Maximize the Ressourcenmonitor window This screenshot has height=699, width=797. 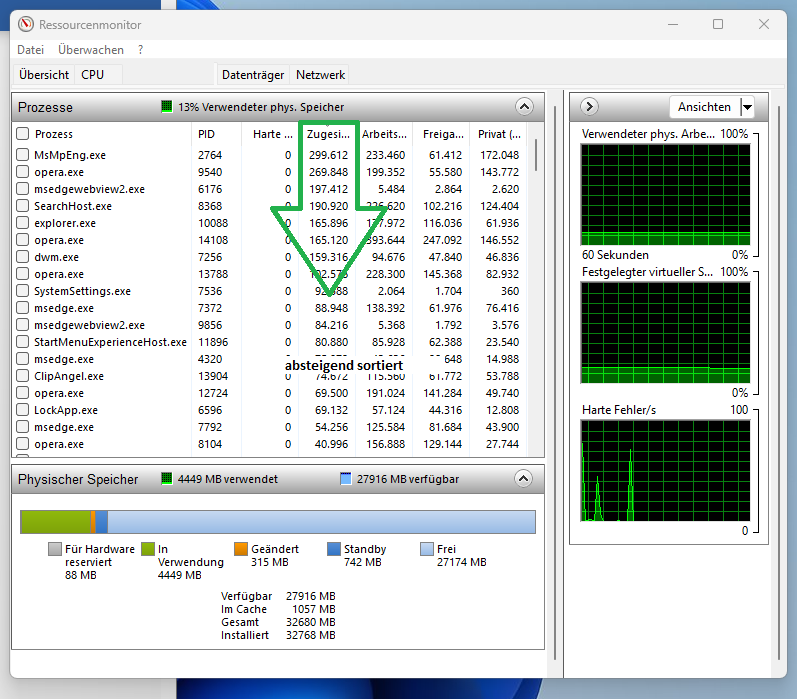pyautogui.click(x=718, y=24)
